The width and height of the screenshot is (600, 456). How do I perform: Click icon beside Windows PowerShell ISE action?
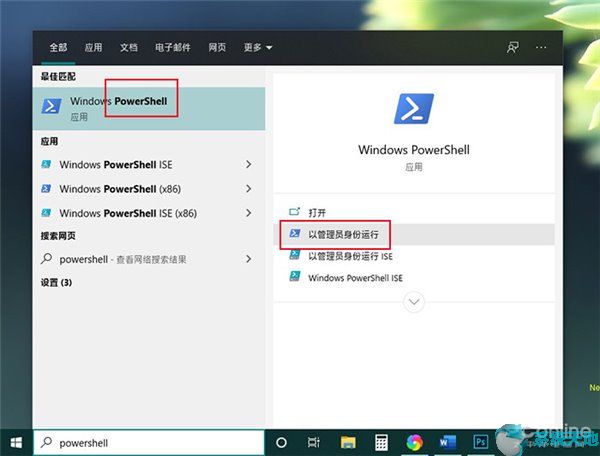coord(295,276)
